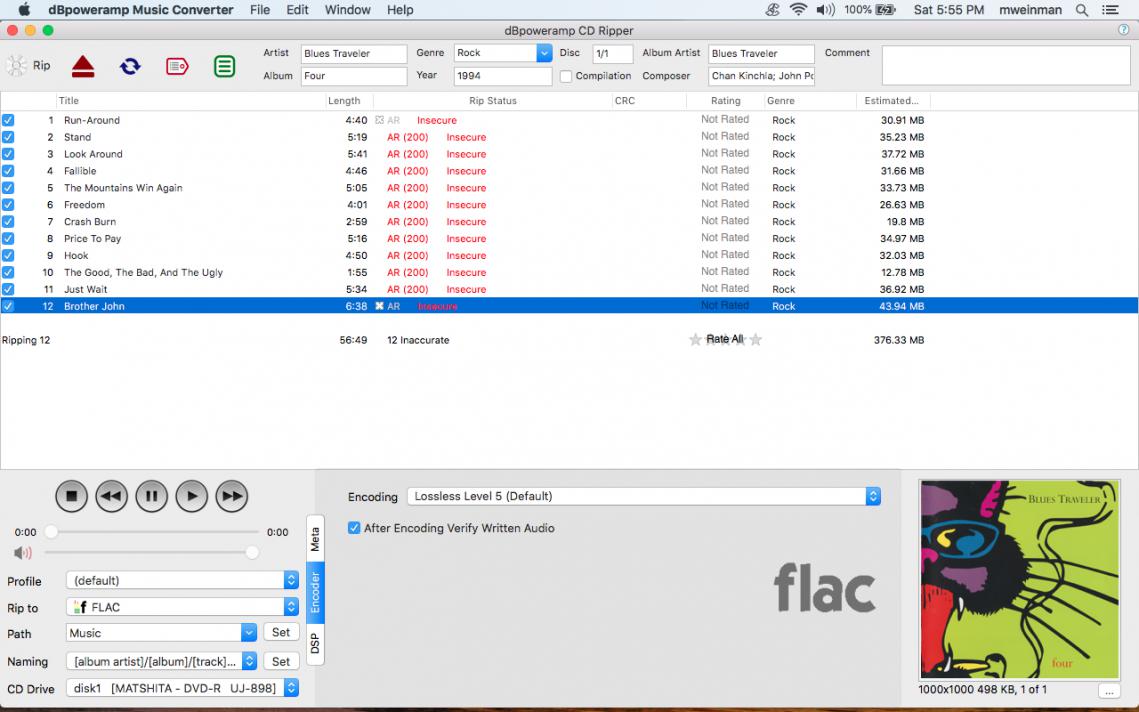Uncheck the Run-Around track checkbox
The height and width of the screenshot is (712, 1139).
(8, 120)
